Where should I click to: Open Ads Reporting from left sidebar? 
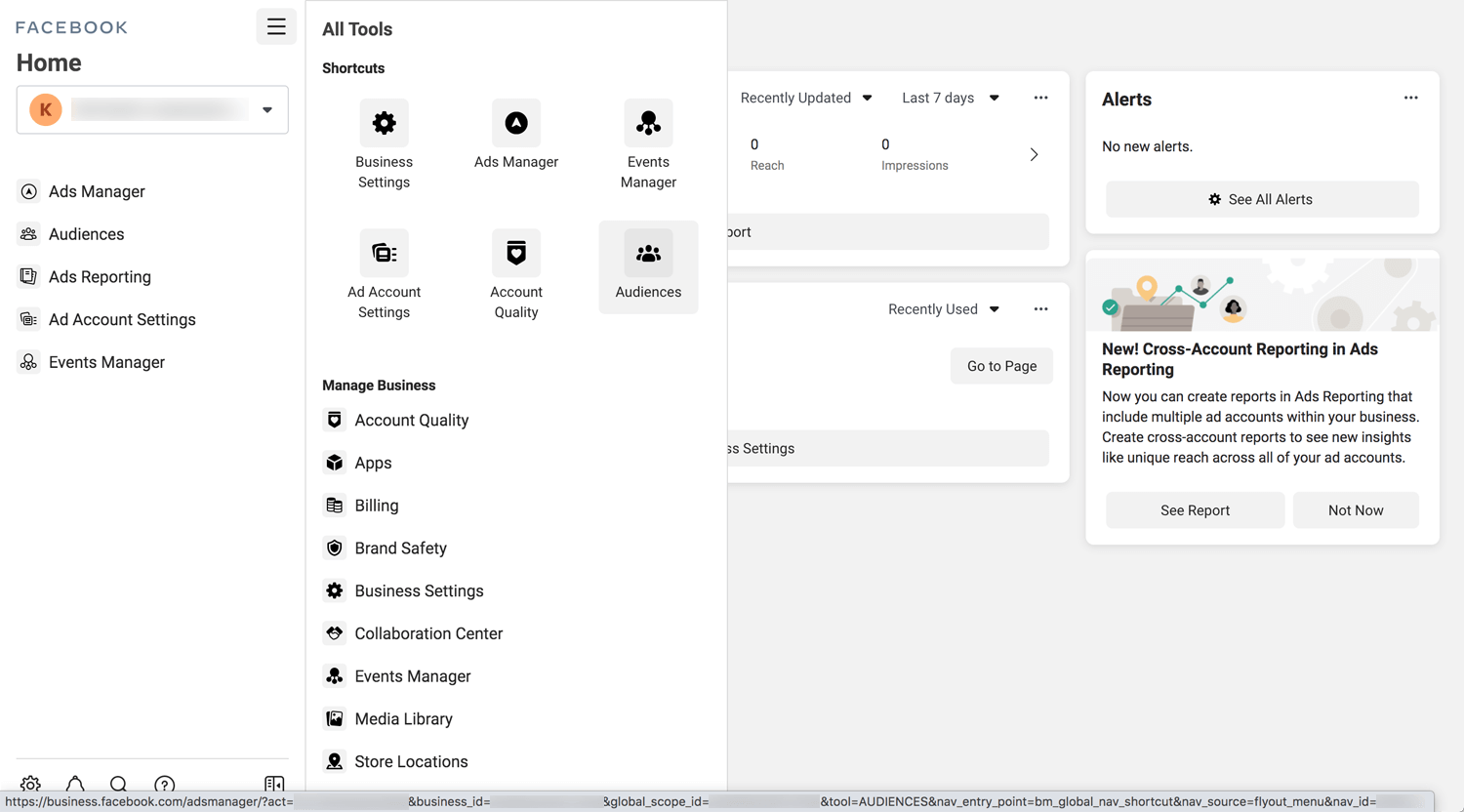pos(100,276)
